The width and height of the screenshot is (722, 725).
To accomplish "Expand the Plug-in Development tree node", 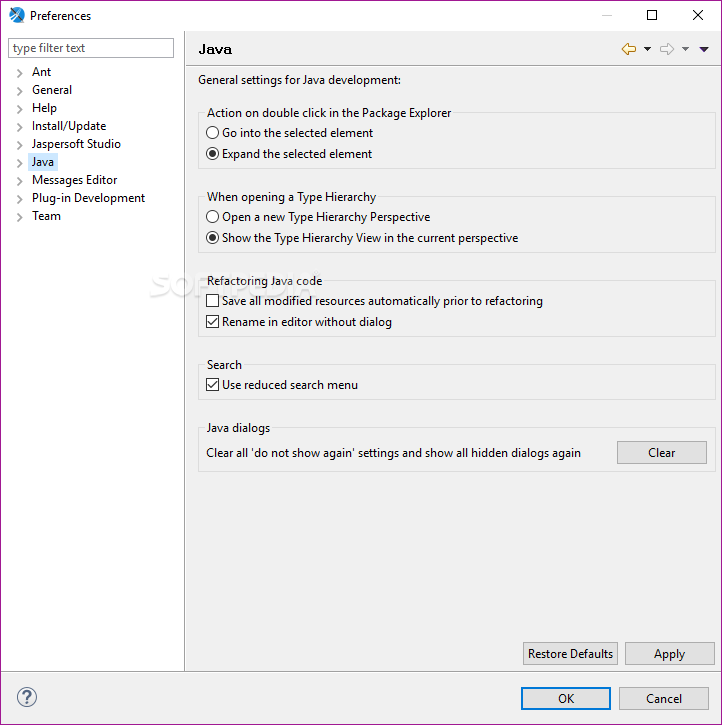I will (x=19, y=199).
